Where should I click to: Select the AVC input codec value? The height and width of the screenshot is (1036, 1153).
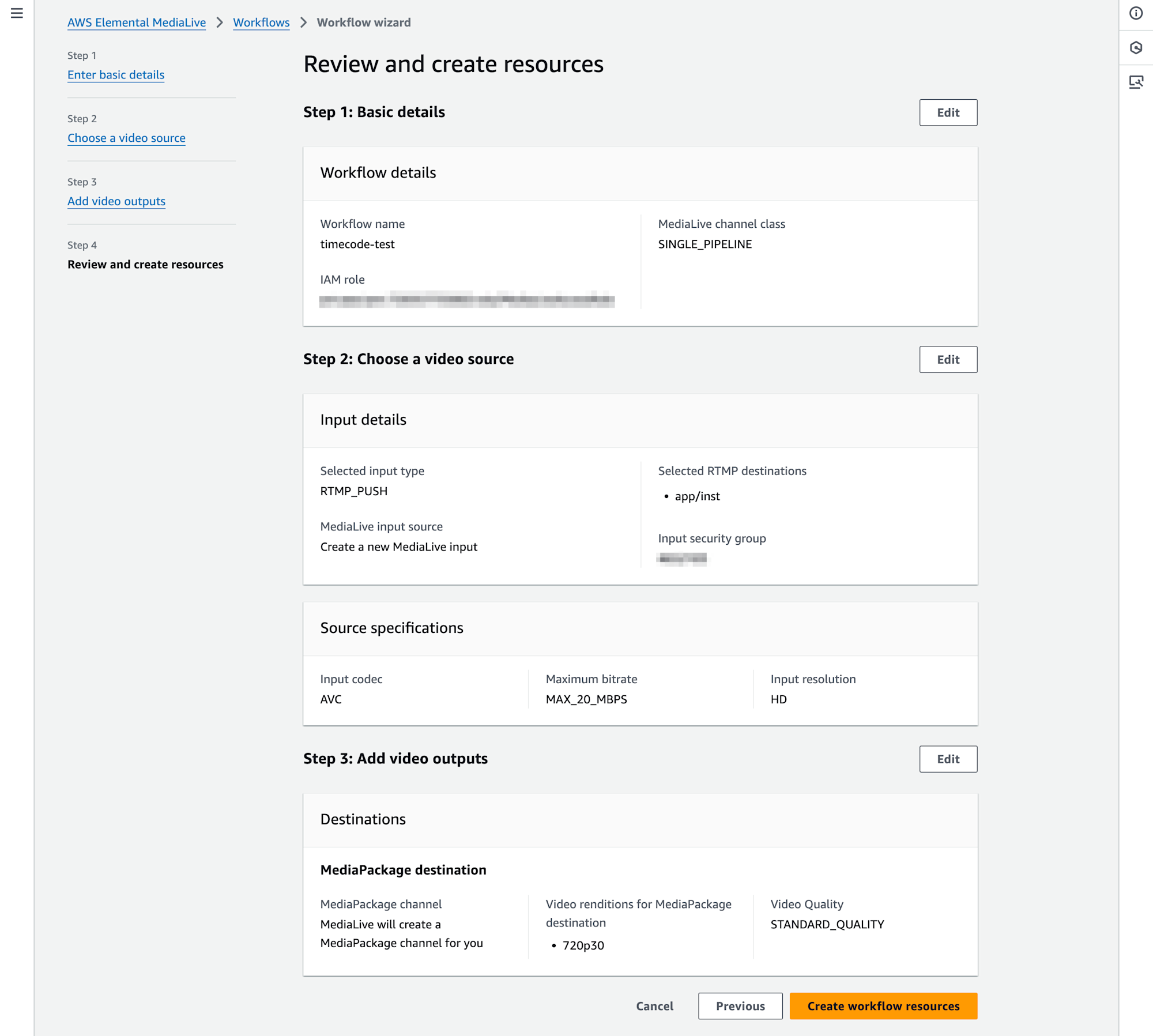pyautogui.click(x=331, y=699)
